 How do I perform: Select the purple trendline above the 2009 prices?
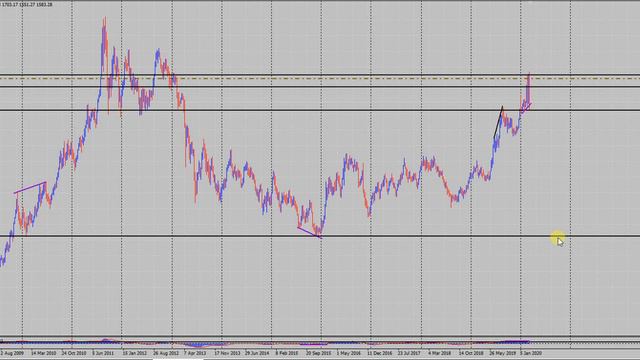[x=30, y=187]
